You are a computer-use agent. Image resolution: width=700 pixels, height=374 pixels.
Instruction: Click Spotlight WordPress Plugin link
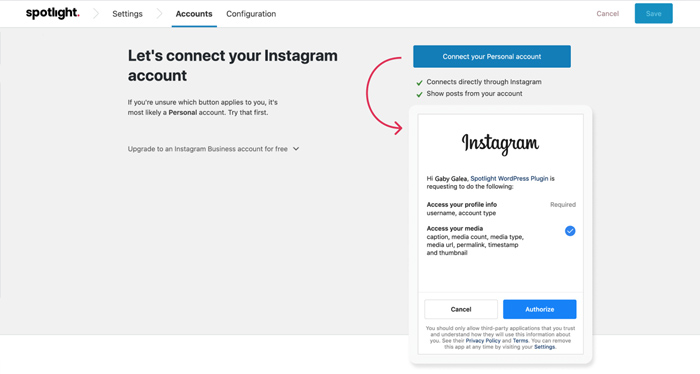tap(509, 178)
